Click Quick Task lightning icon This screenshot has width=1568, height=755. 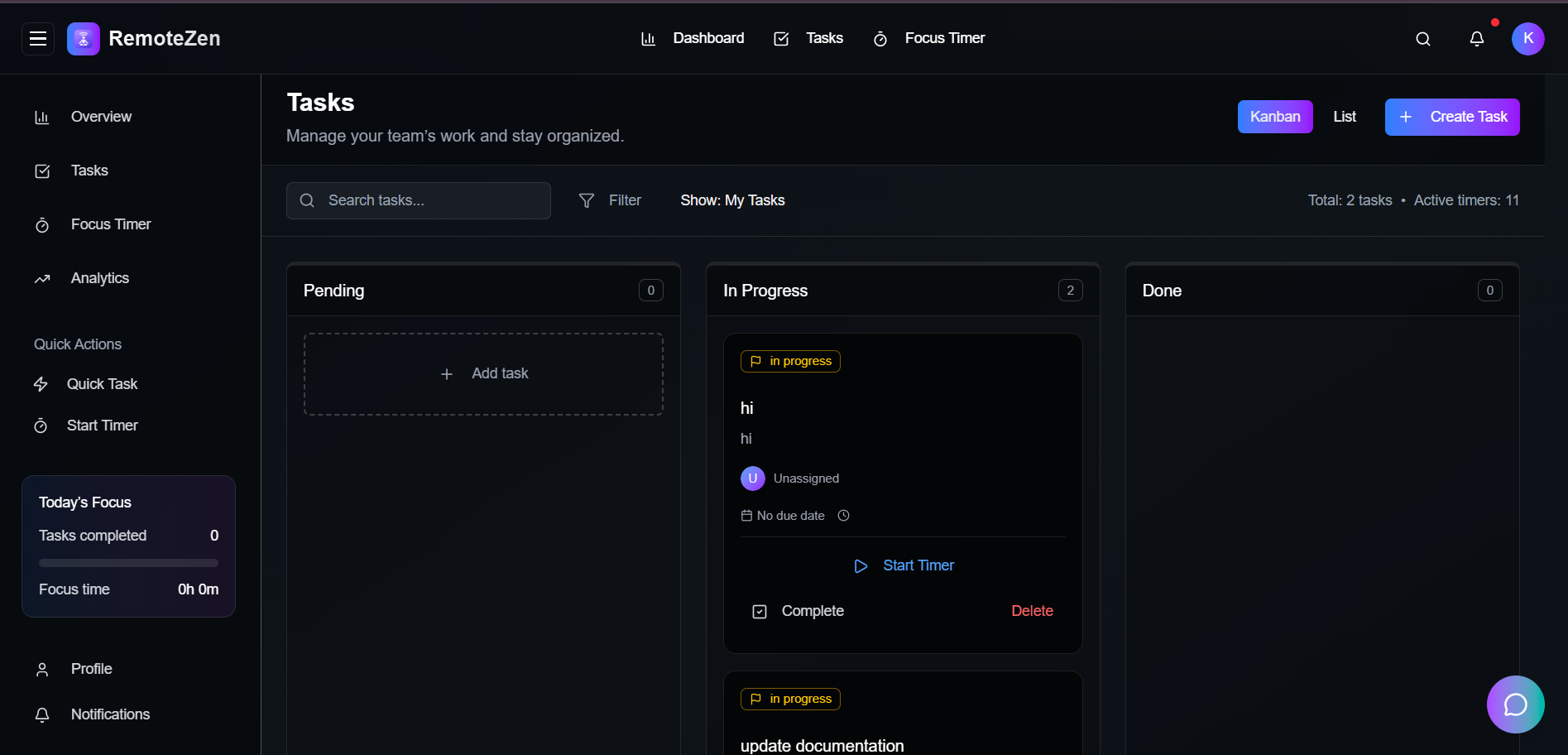pos(41,384)
